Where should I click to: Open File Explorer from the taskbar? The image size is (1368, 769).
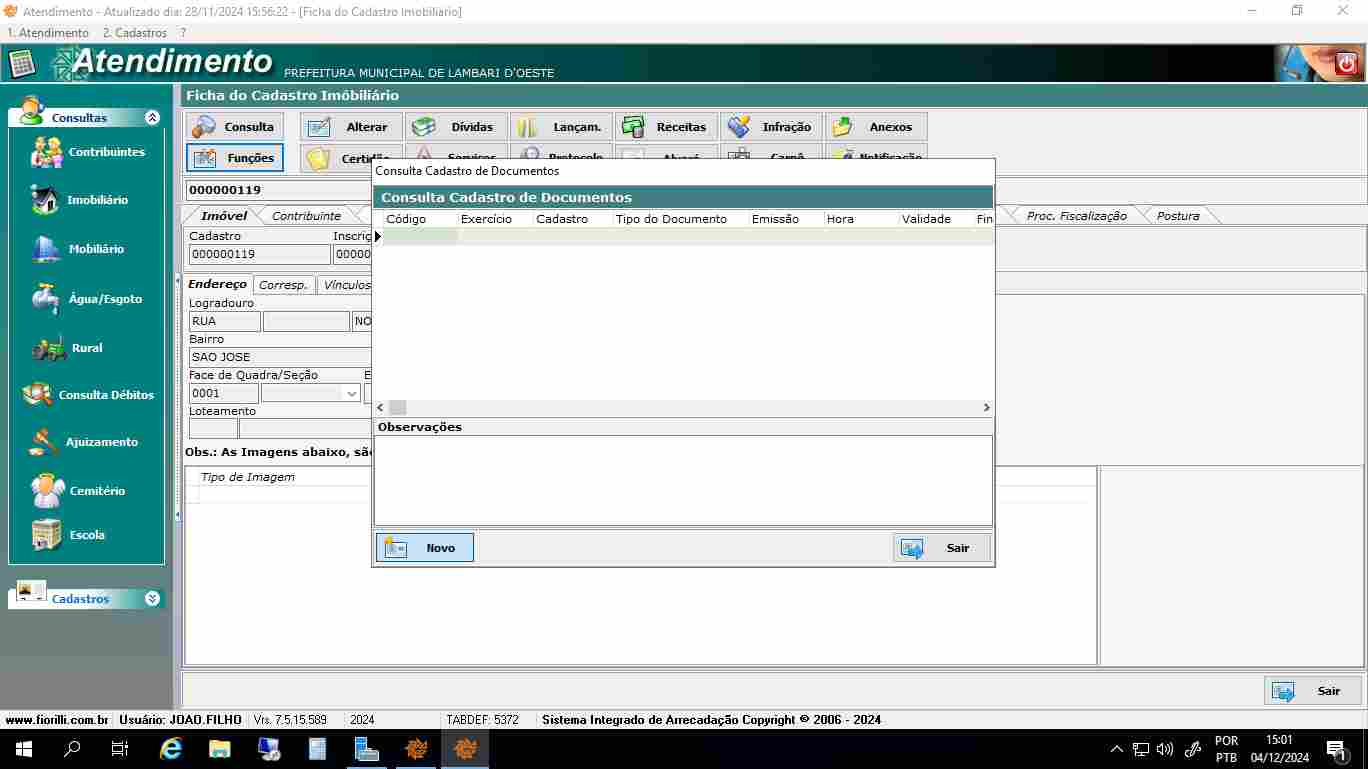220,749
